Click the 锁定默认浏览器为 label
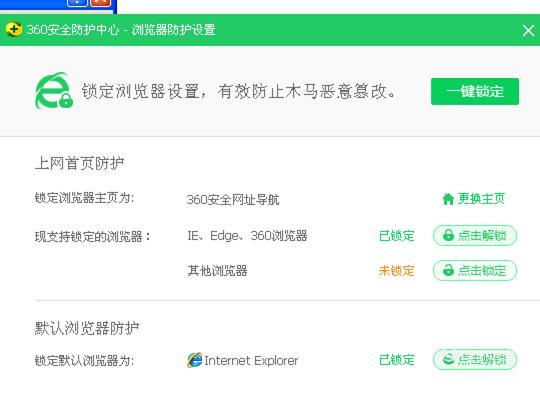540x403 pixels. coord(84,361)
